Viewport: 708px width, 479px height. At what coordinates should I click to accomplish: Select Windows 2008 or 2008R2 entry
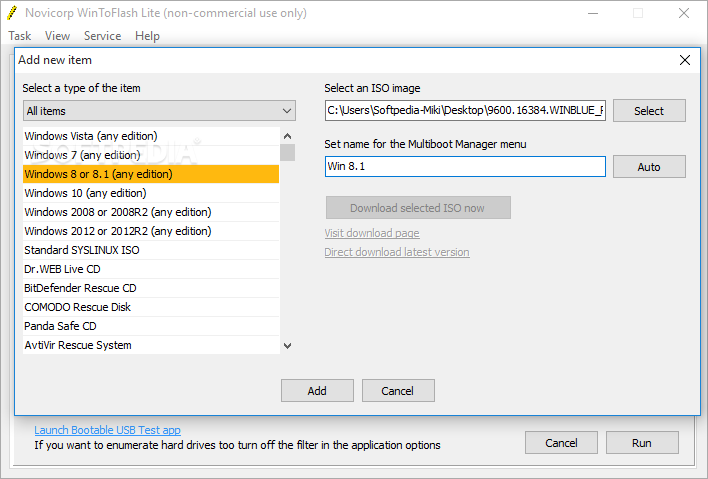[151, 212]
